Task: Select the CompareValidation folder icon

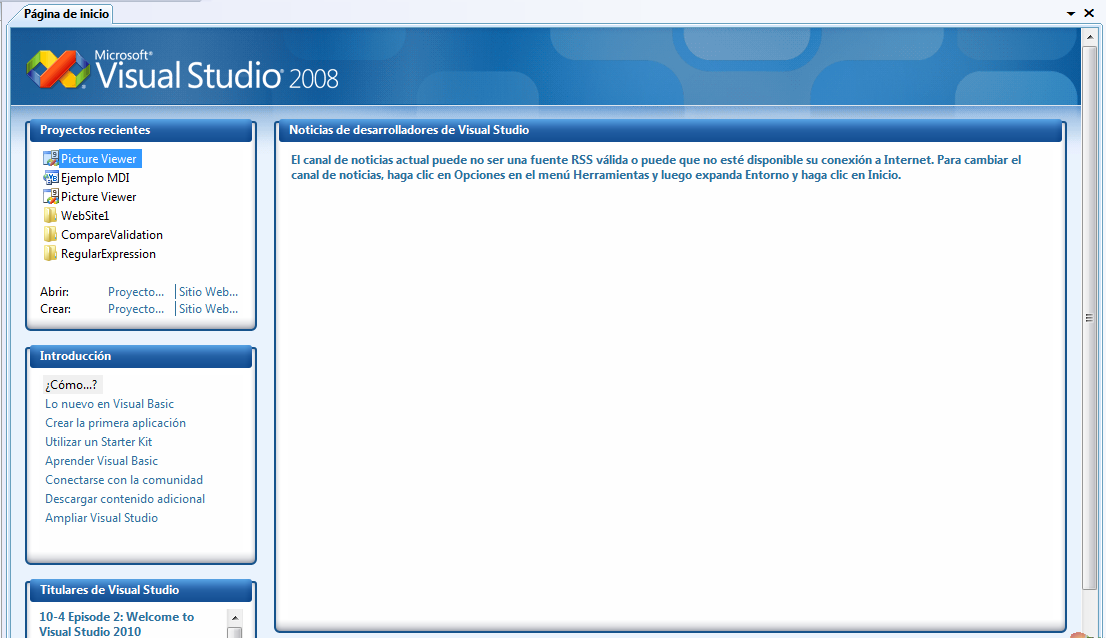Action: 48,234
